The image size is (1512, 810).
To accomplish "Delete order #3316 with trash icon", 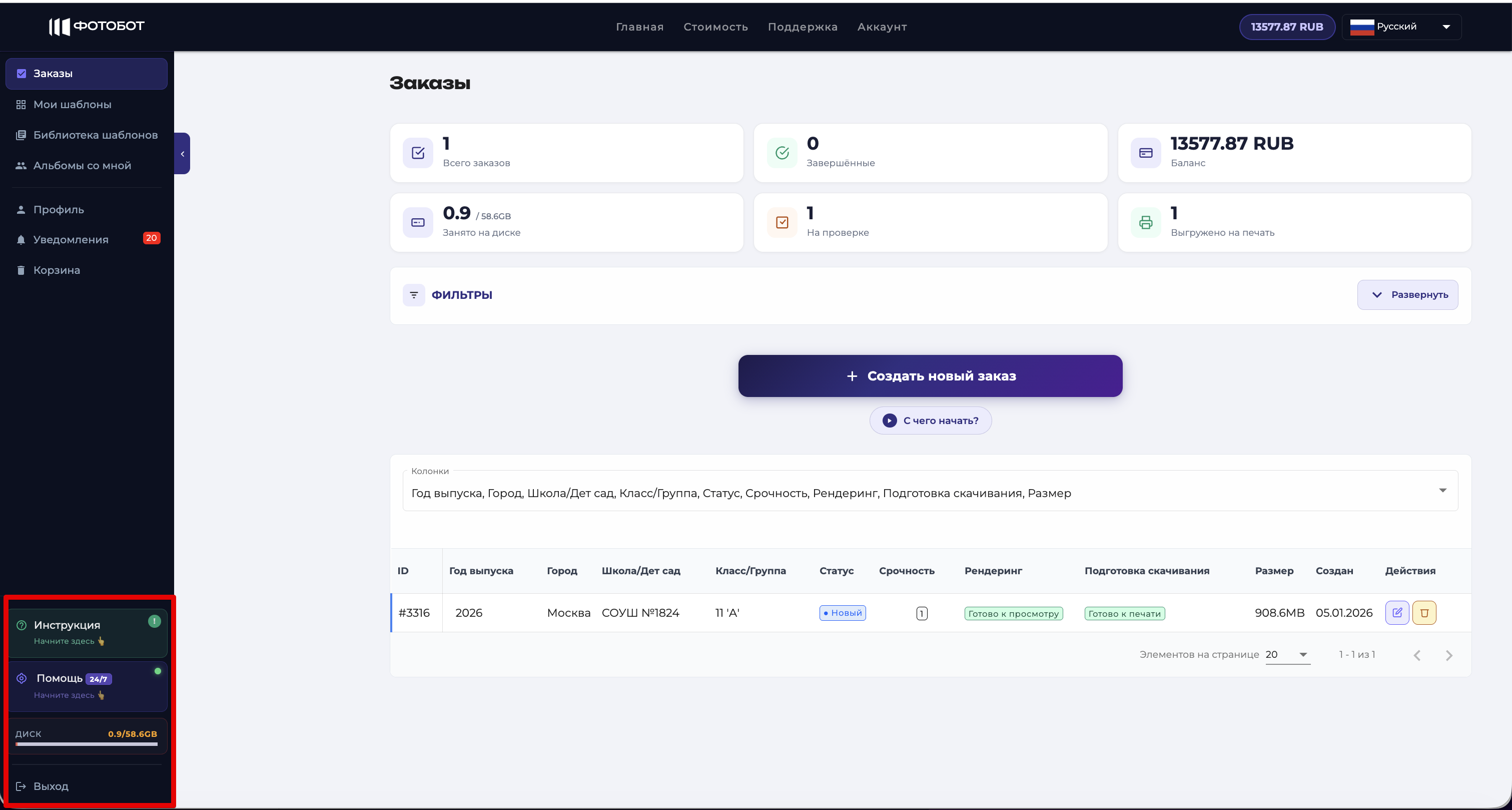I will (1424, 613).
